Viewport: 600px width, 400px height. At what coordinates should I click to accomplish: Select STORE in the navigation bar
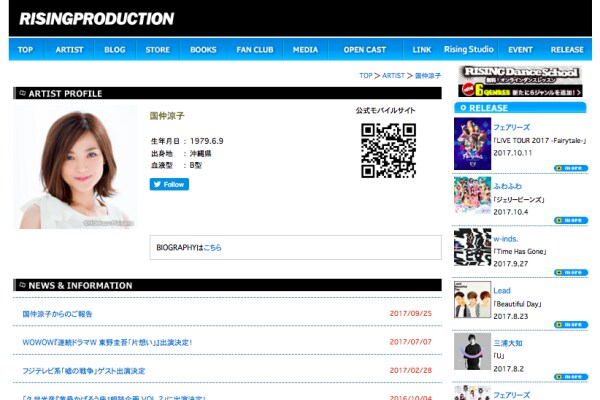(158, 50)
